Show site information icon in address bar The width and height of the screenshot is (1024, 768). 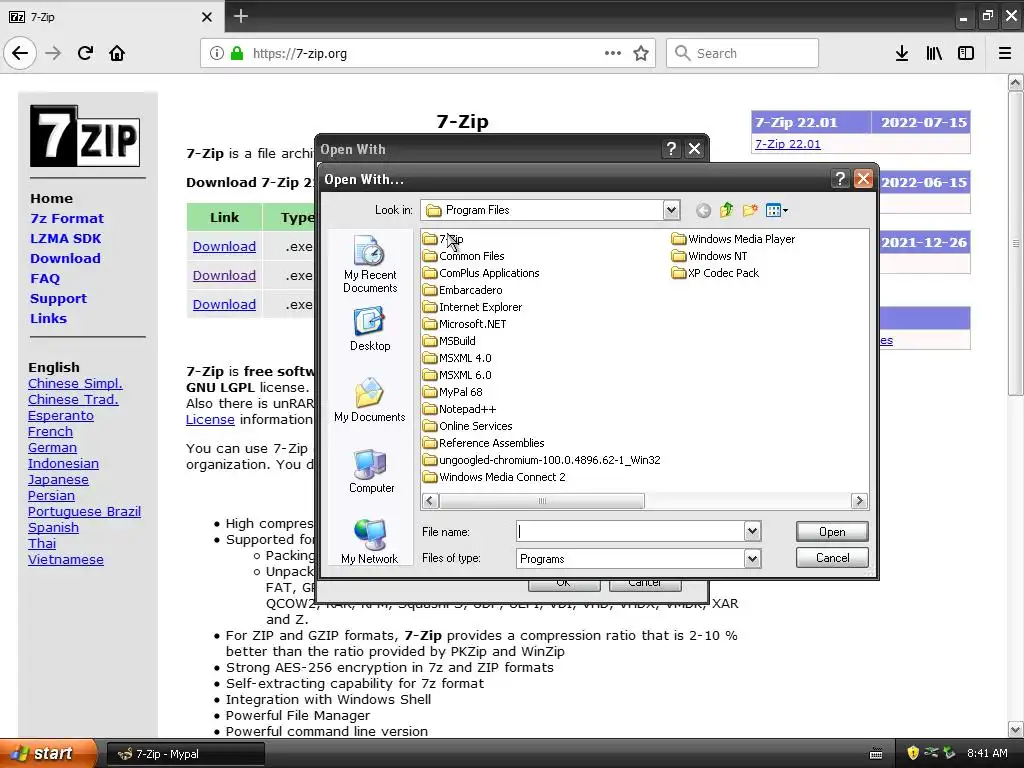coord(217,53)
